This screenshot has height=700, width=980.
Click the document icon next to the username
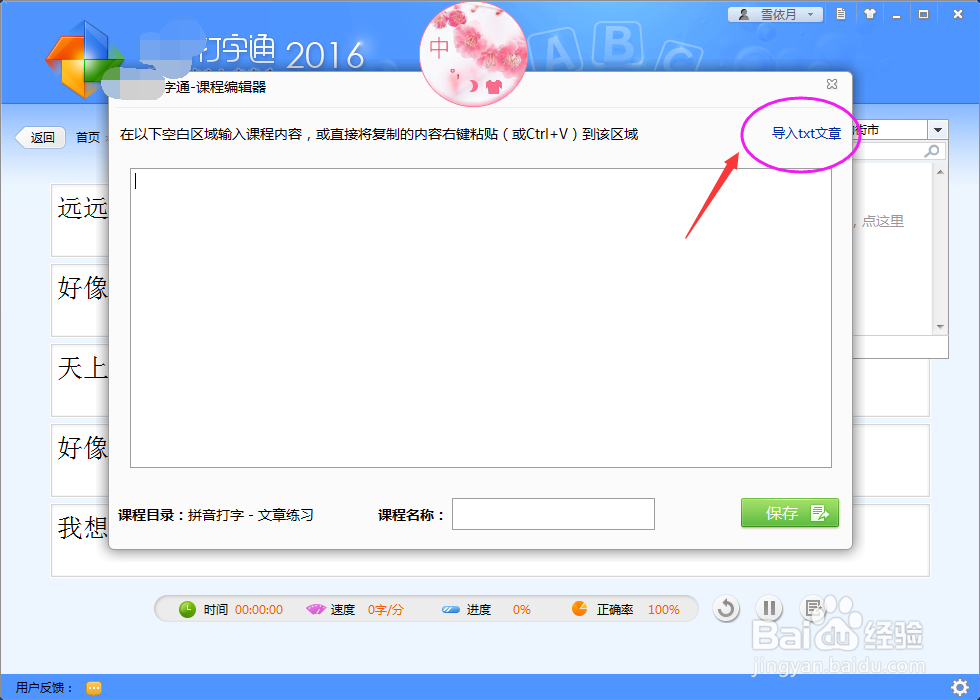coord(841,14)
